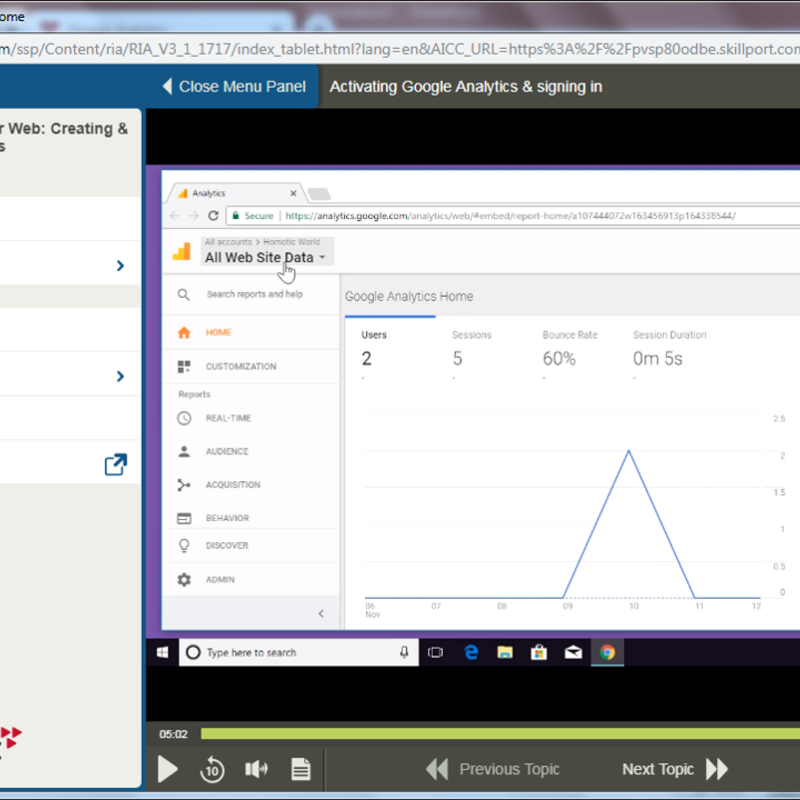Viewport: 800px width, 800px height.
Task: Open Real-Time reports
Action: [251, 418]
